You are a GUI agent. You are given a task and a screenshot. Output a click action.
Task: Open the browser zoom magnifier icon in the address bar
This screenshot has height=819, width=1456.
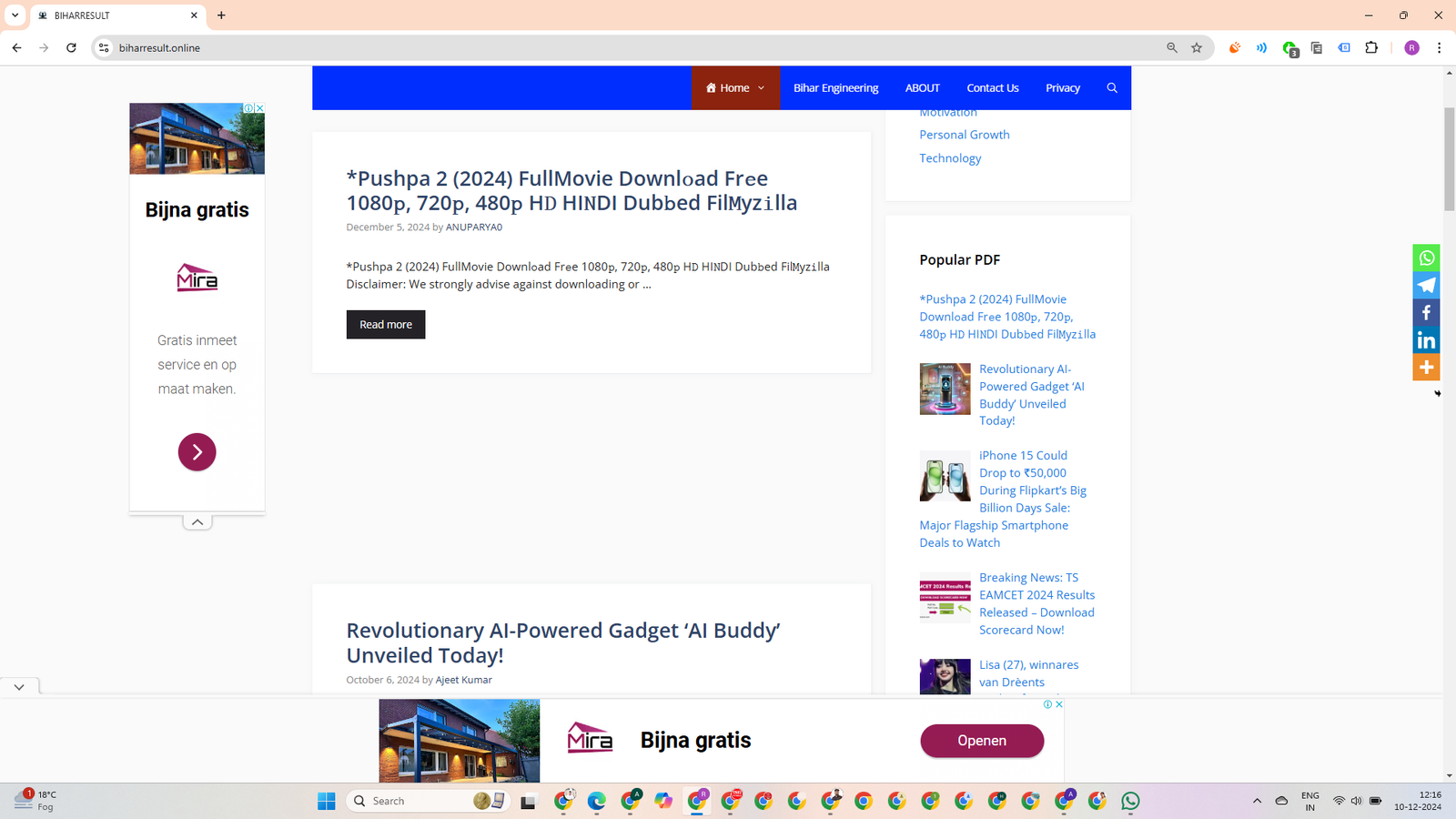tap(1172, 47)
